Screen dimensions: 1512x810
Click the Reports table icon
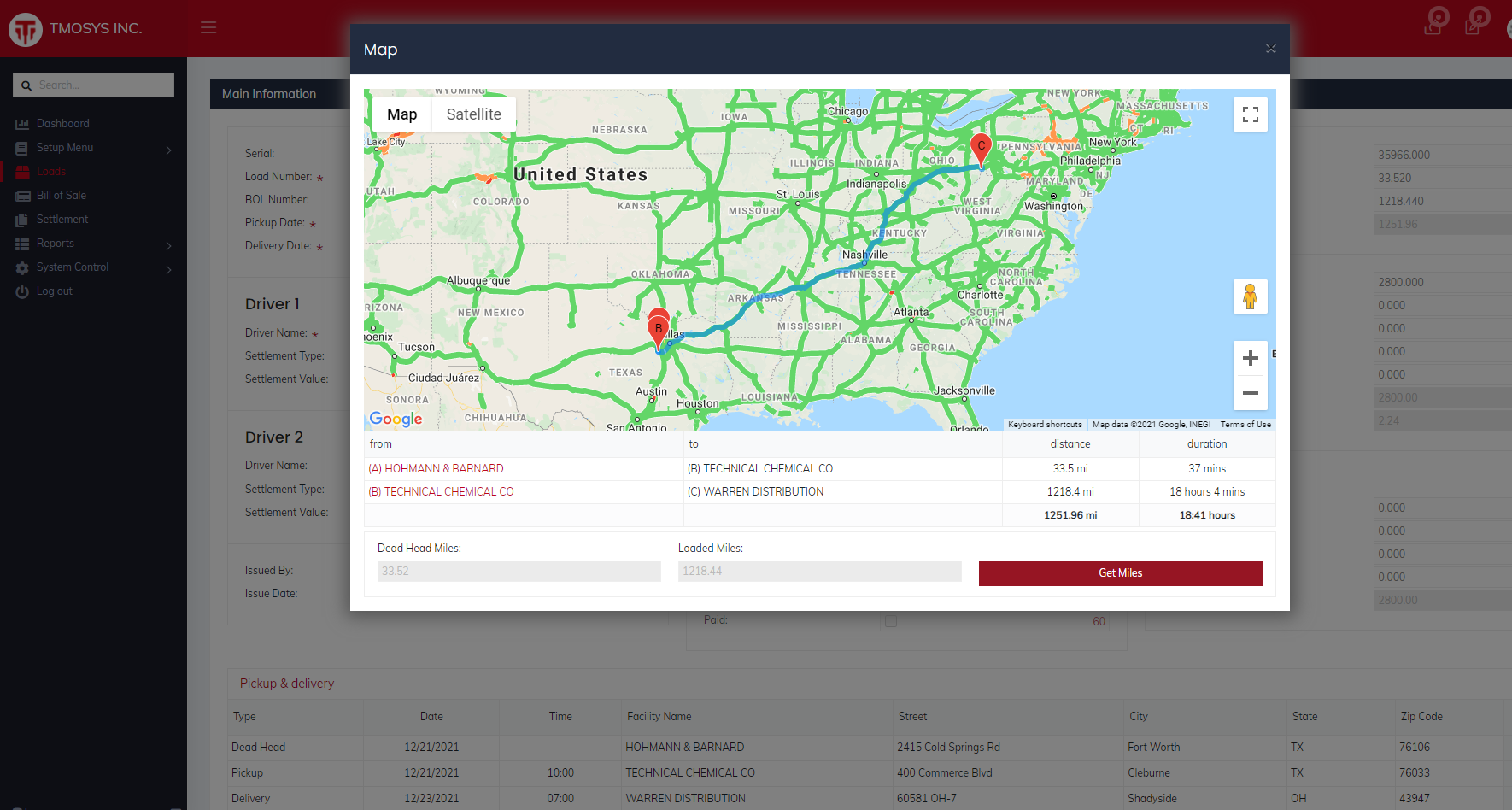[22, 244]
